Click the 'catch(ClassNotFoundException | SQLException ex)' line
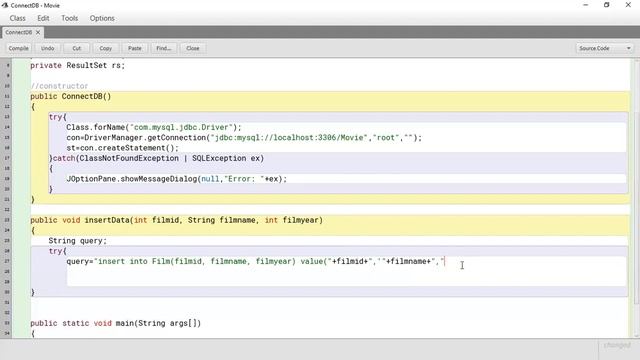Image resolution: width=640 pixels, height=360 pixels. tap(156, 158)
